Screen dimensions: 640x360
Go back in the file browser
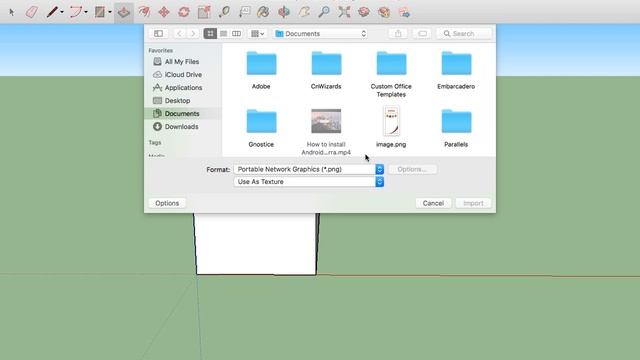(x=179, y=33)
